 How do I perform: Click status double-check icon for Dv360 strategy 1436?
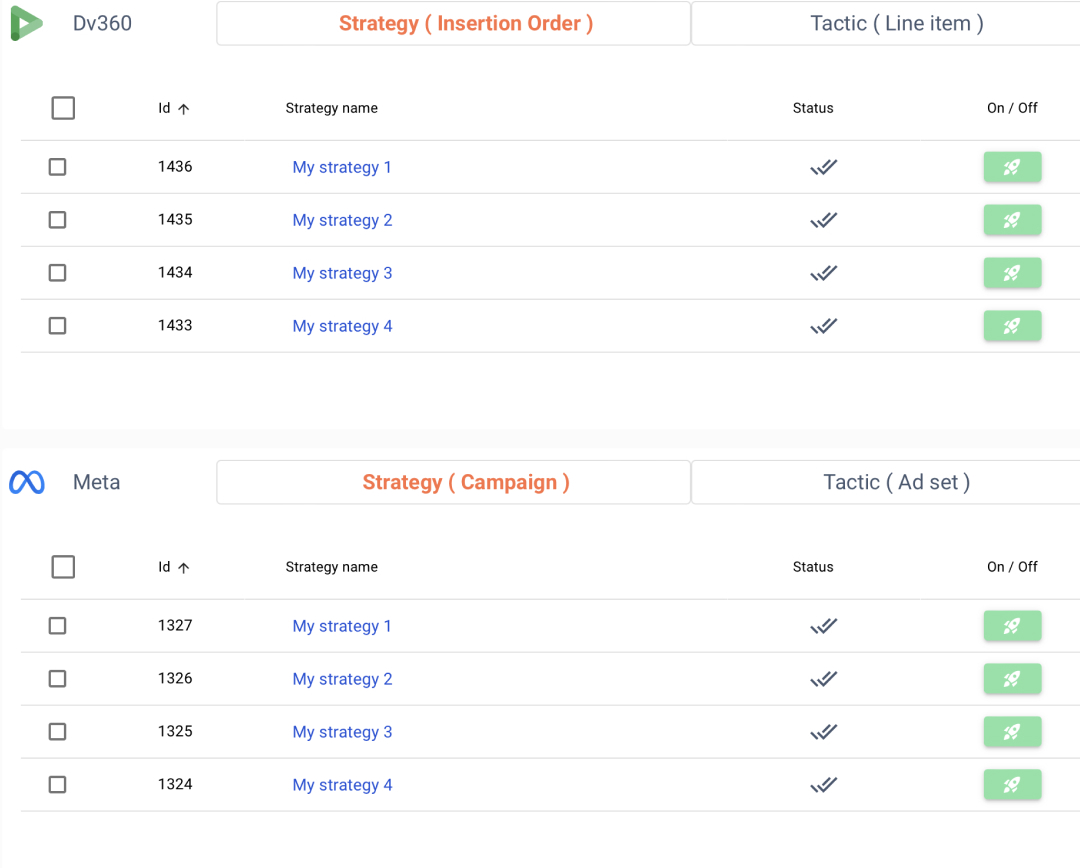coord(823,167)
